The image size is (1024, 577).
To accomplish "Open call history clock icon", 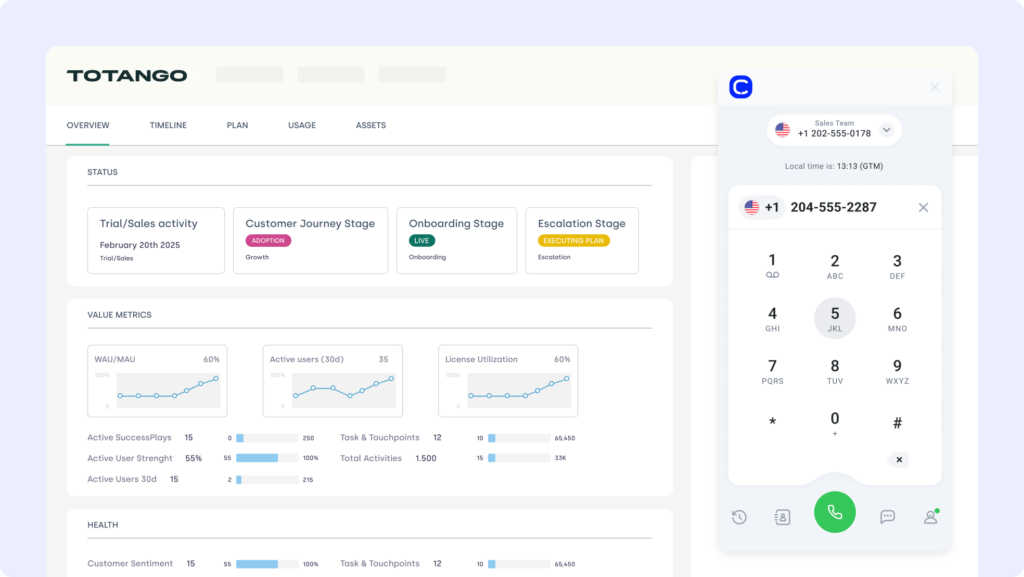I will click(x=739, y=517).
